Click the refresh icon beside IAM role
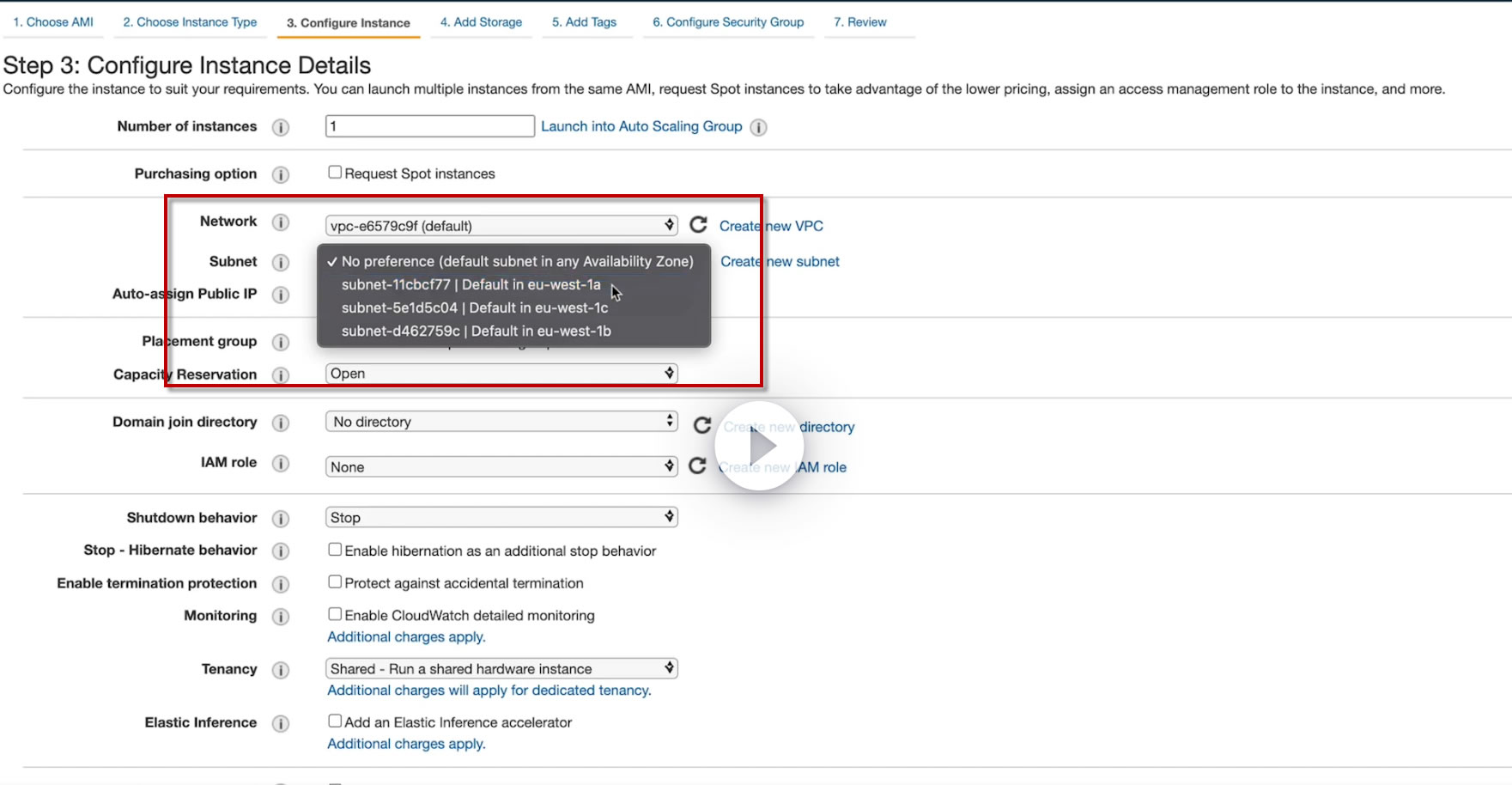The image size is (1512, 785). [698, 466]
